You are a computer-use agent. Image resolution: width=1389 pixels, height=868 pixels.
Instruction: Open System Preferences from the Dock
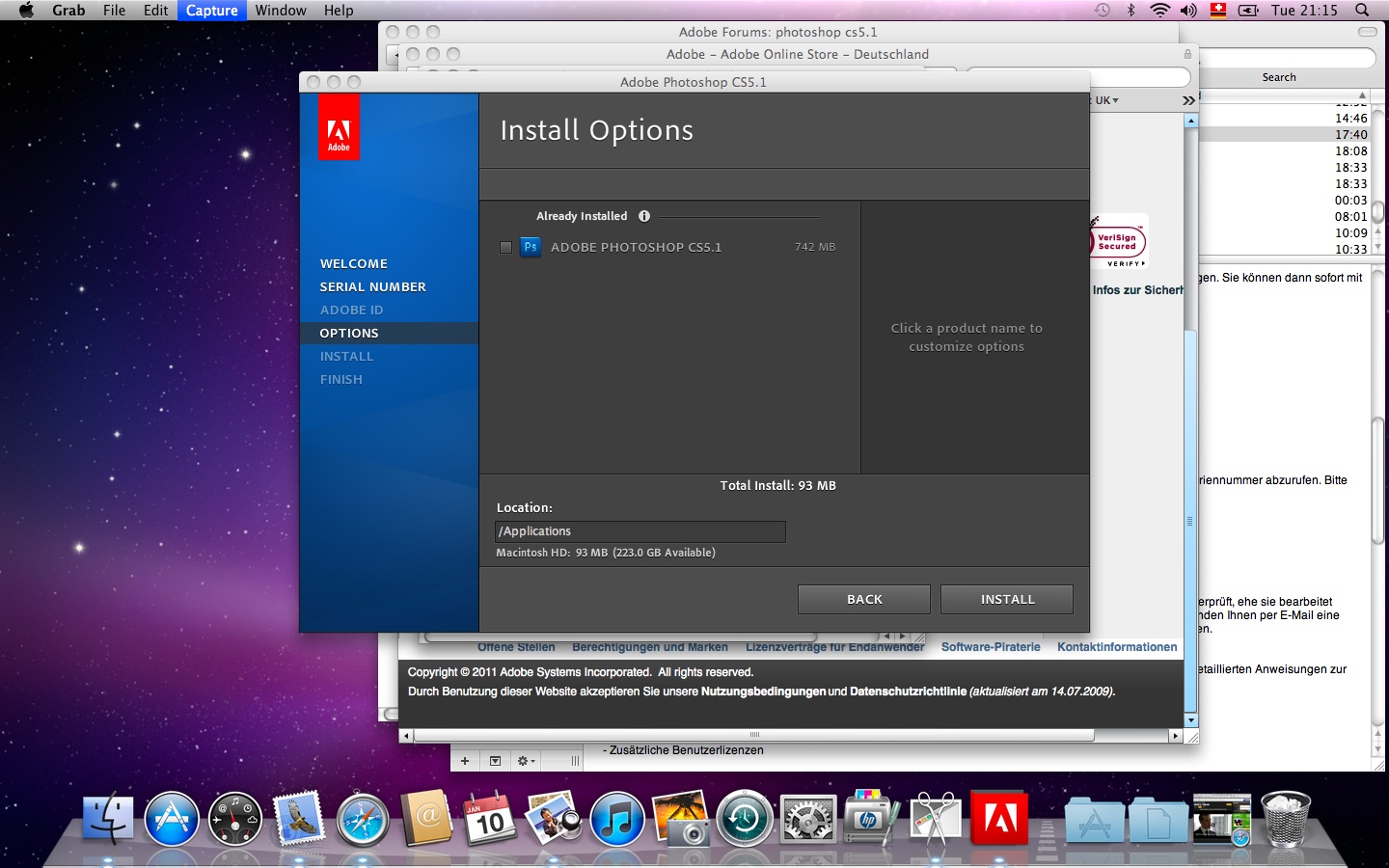pyautogui.click(x=808, y=819)
